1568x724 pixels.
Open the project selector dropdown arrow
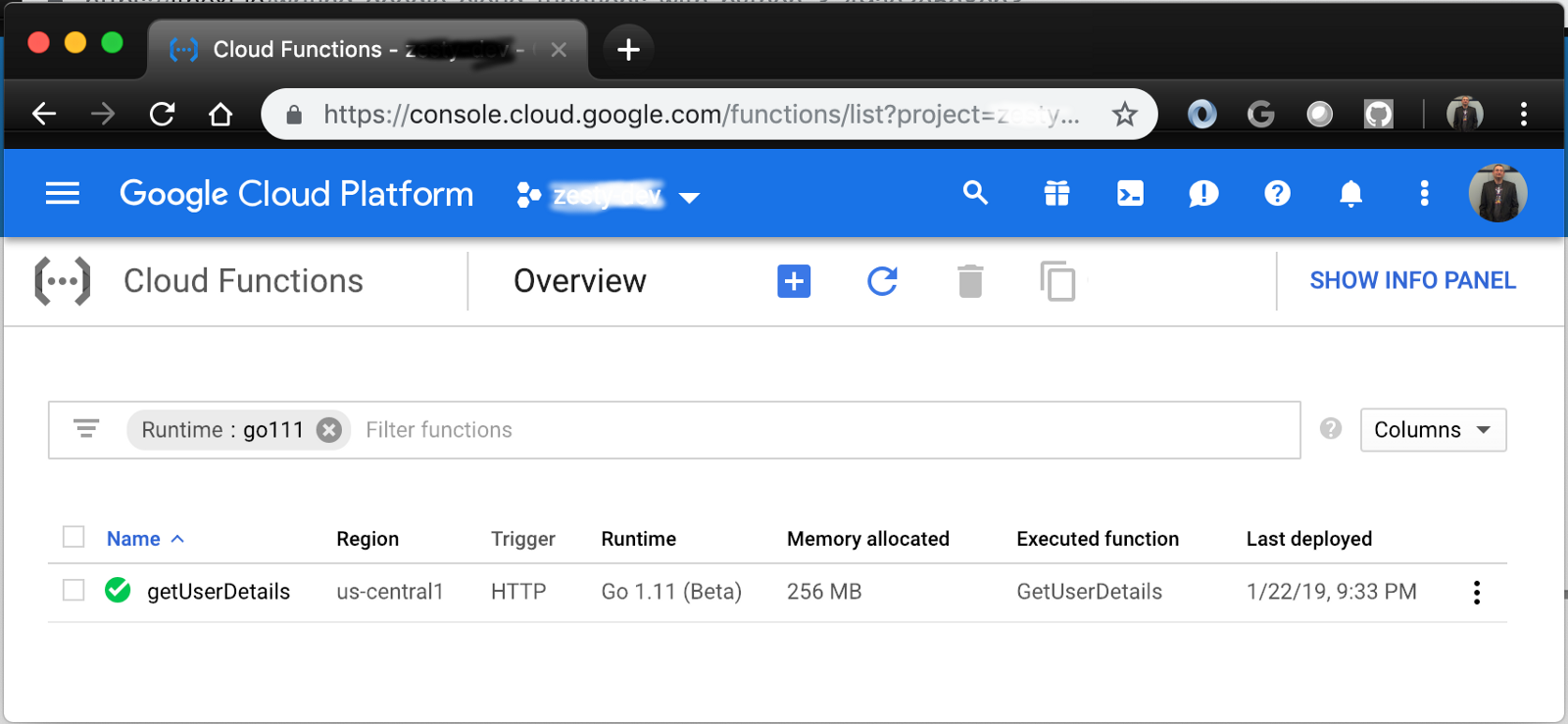point(689,198)
